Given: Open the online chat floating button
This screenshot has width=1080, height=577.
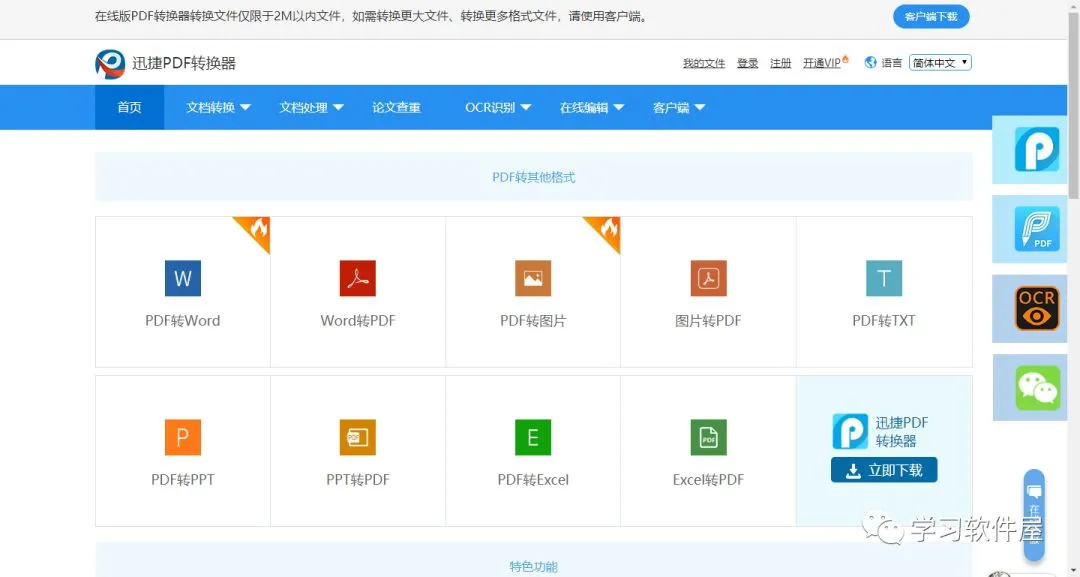Looking at the screenshot, I should [x=1034, y=514].
